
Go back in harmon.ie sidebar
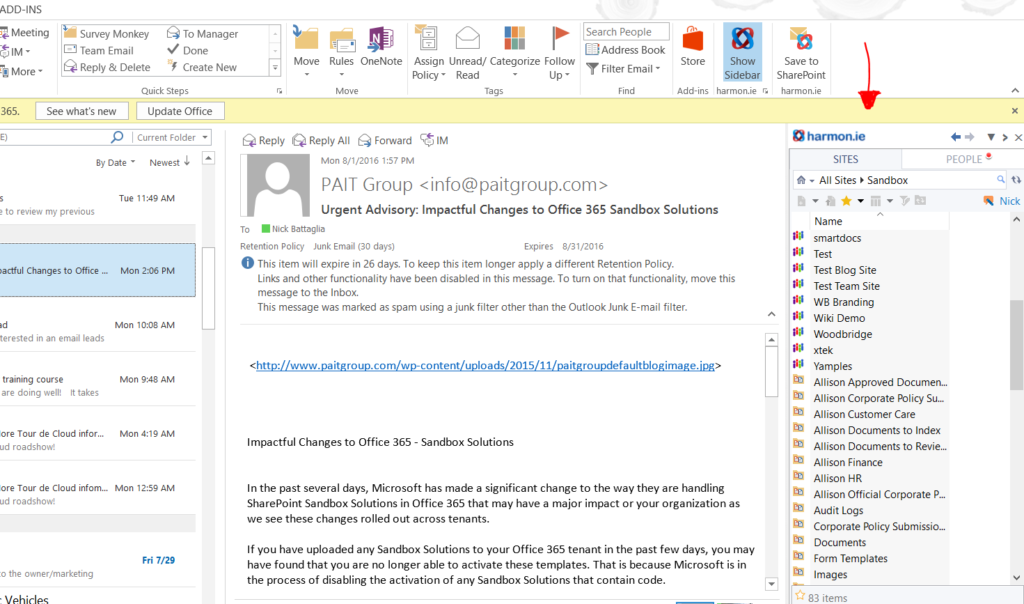[x=955, y=136]
